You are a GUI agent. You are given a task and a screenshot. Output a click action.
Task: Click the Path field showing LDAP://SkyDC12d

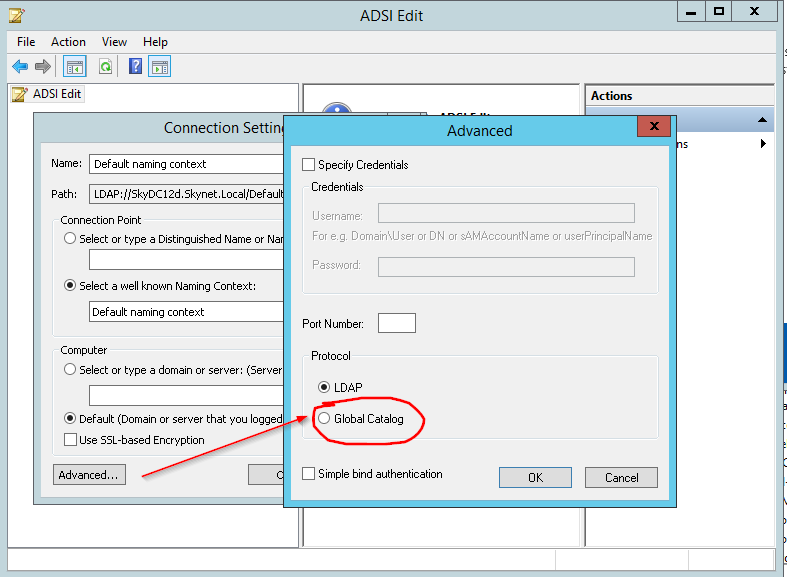pyautogui.click(x=186, y=194)
